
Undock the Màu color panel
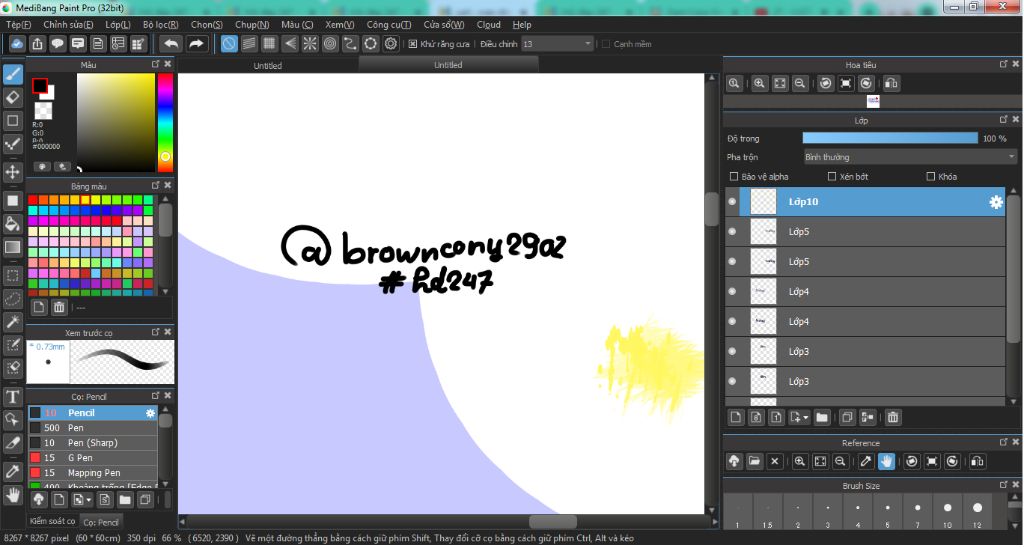click(x=155, y=64)
